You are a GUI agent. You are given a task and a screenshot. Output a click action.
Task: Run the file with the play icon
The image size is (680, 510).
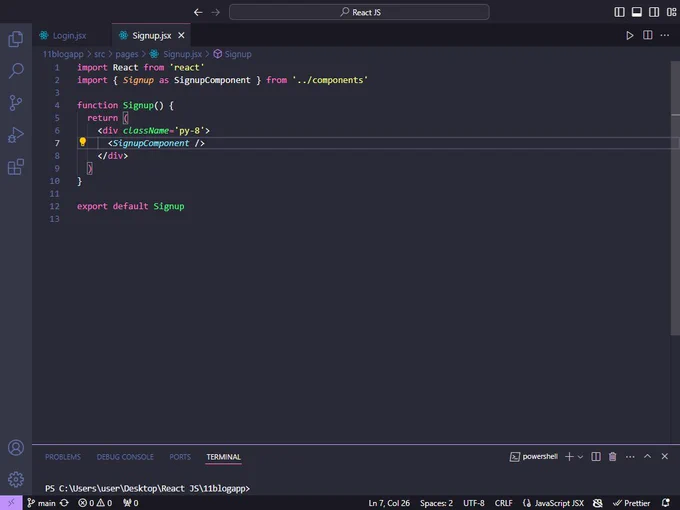[x=630, y=36]
